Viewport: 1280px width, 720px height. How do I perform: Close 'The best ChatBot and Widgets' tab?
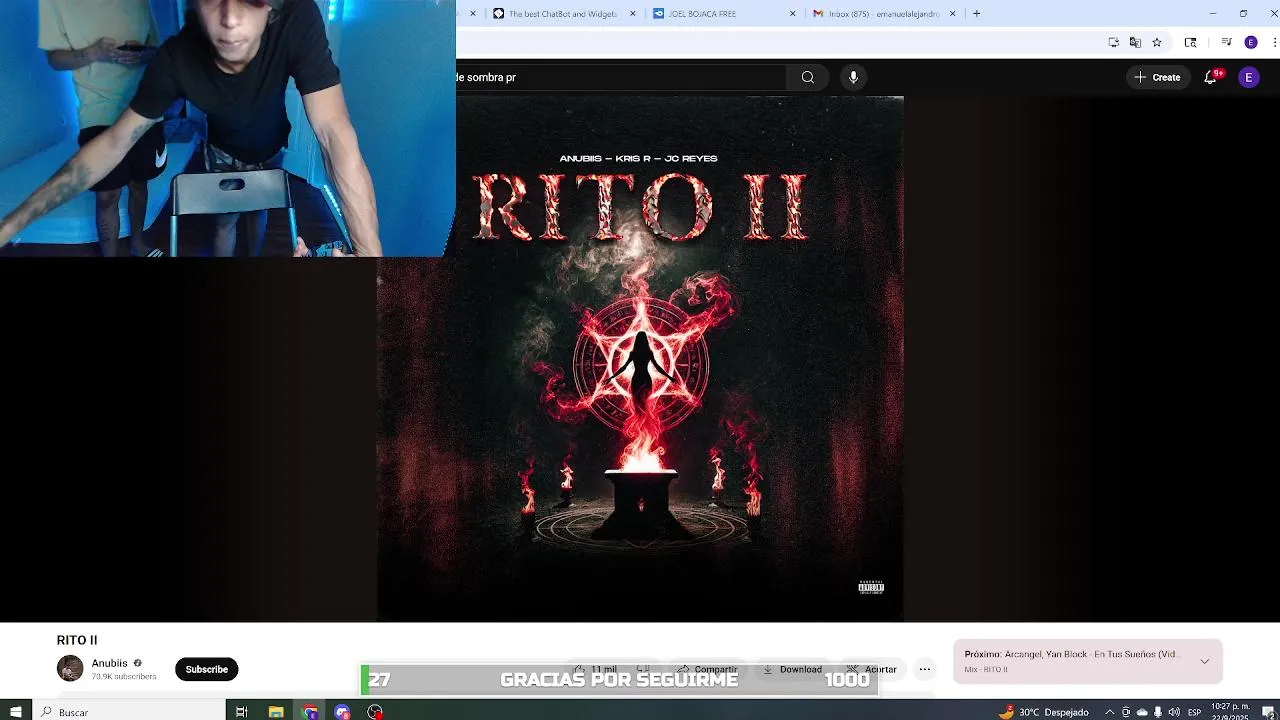point(633,14)
